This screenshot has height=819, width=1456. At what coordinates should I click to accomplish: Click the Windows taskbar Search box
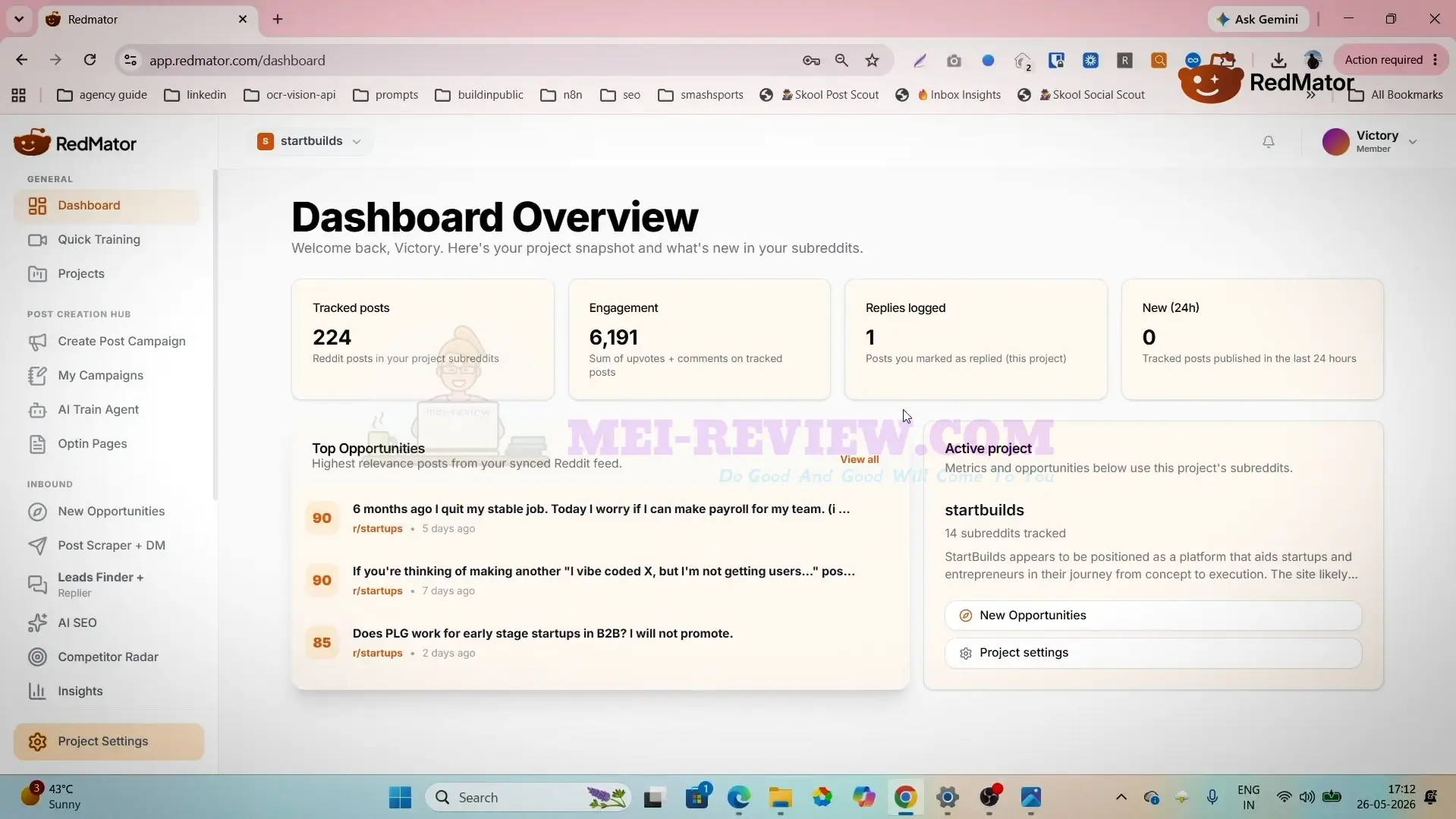(x=528, y=797)
